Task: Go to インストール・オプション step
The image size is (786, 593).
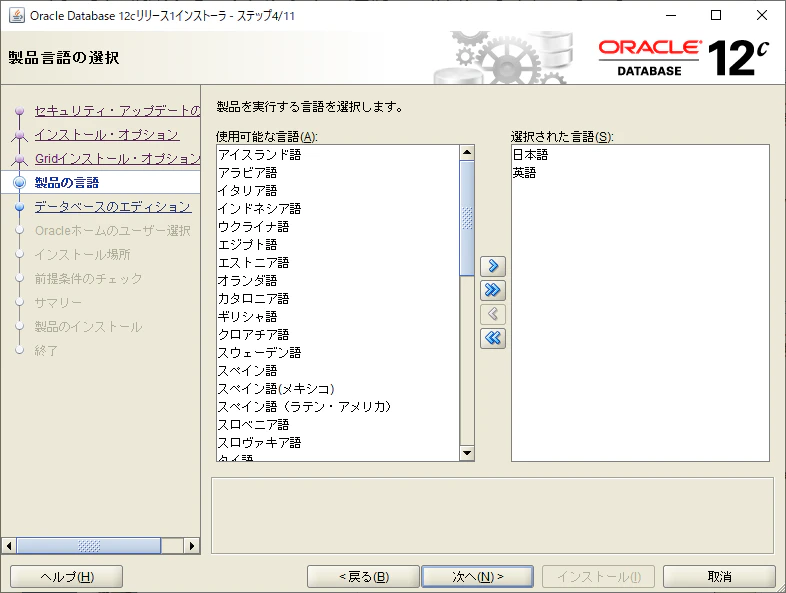Action: (x=107, y=134)
